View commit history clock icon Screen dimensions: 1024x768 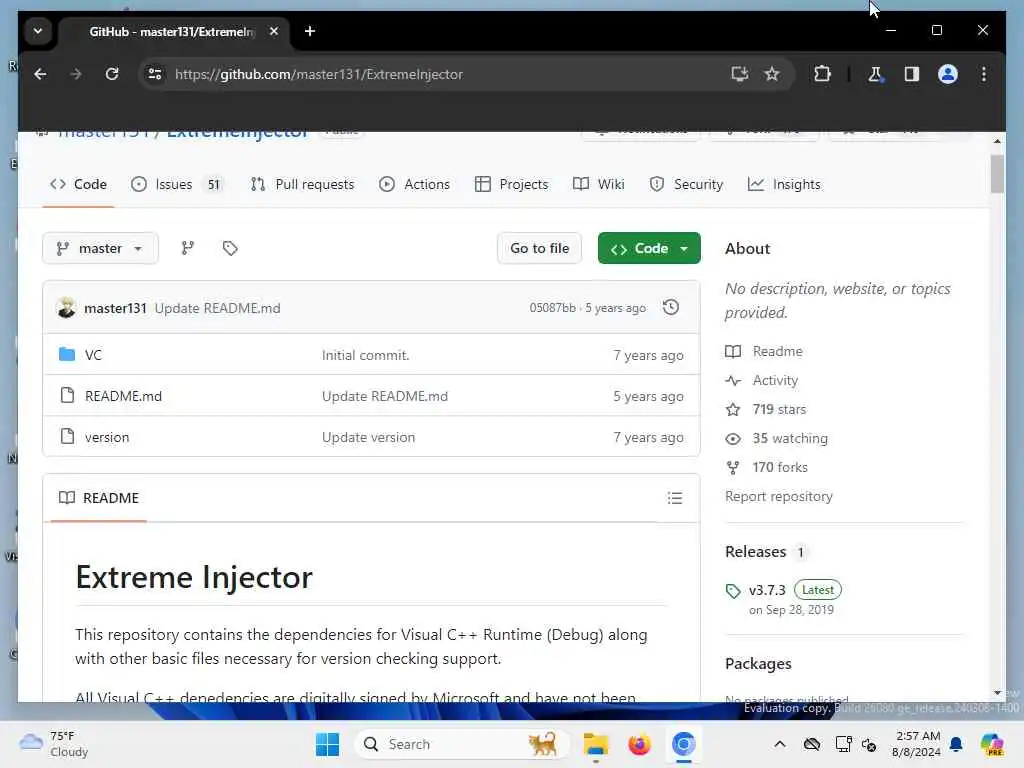[671, 307]
